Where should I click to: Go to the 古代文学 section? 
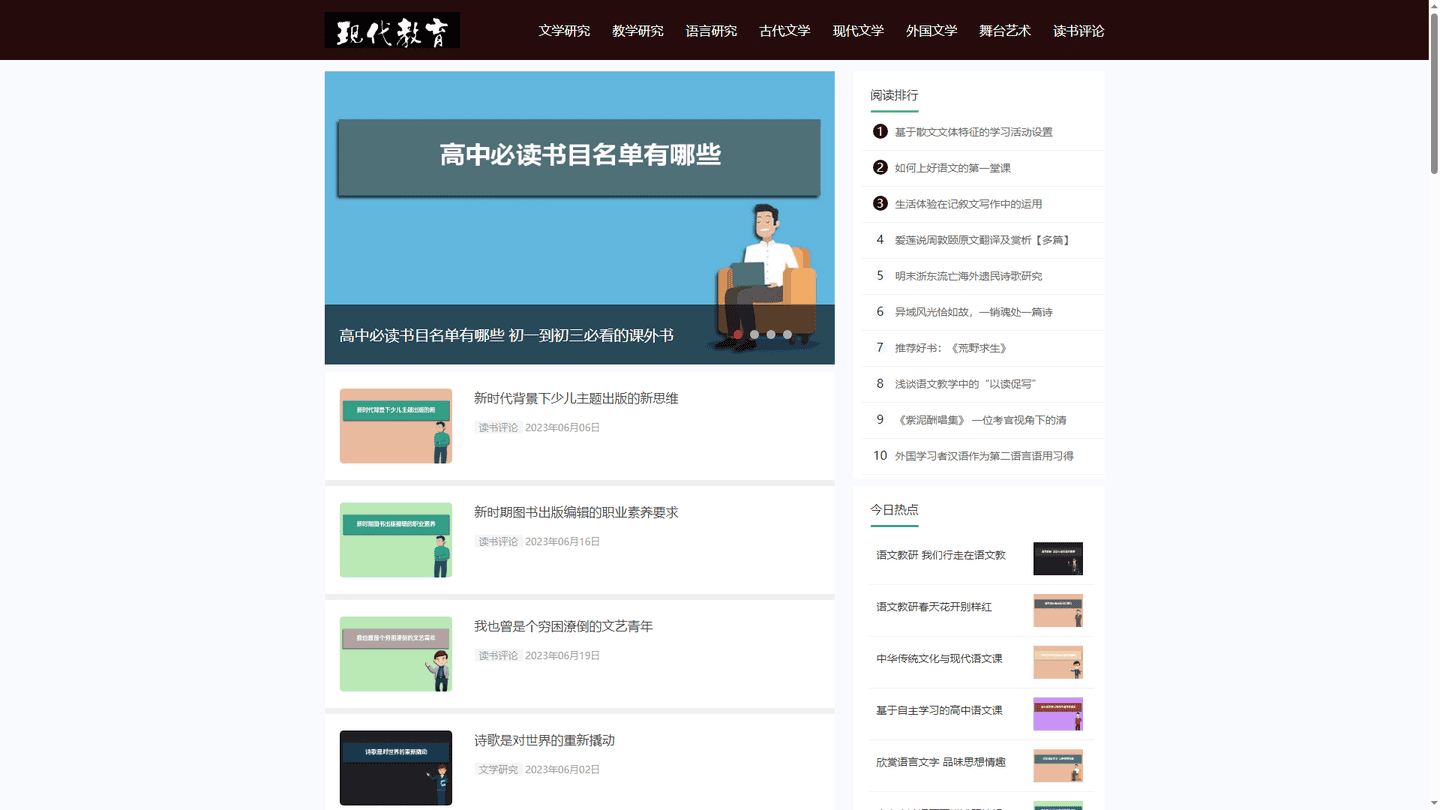[785, 31]
